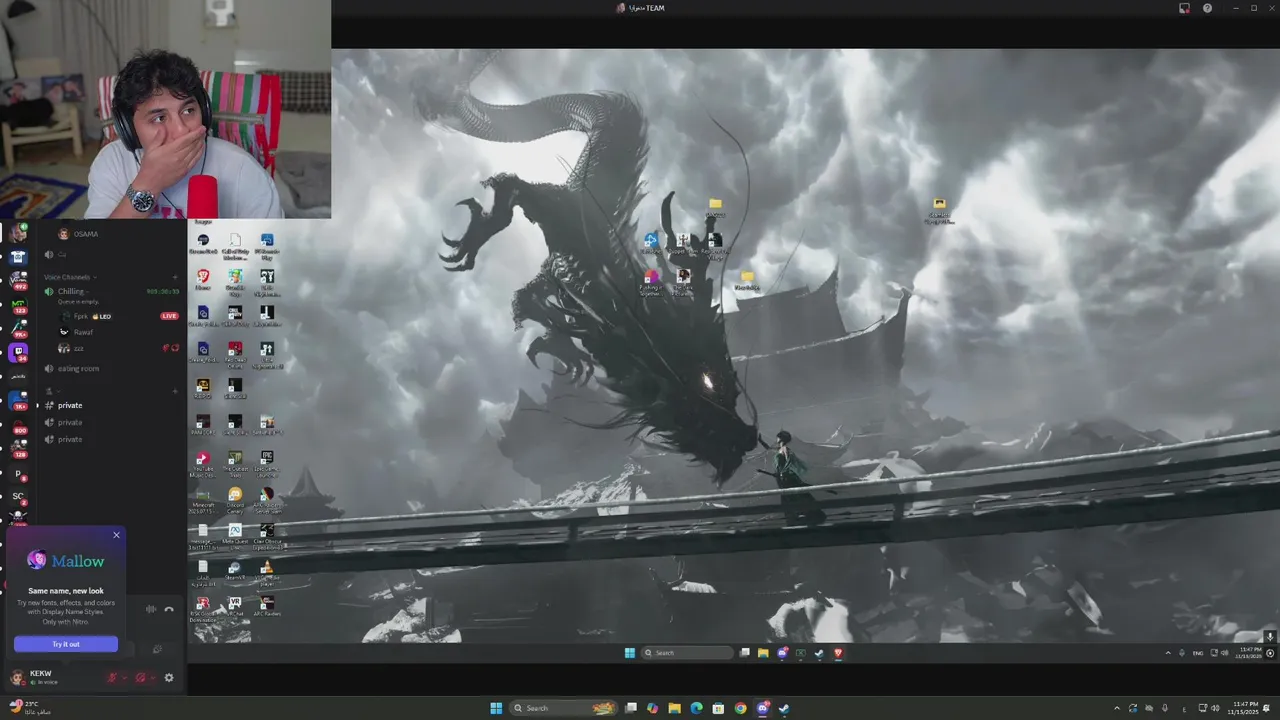Open noise suppression waveform icon in Discord
Image resolution: width=1280 pixels, height=720 pixels.
pos(151,609)
